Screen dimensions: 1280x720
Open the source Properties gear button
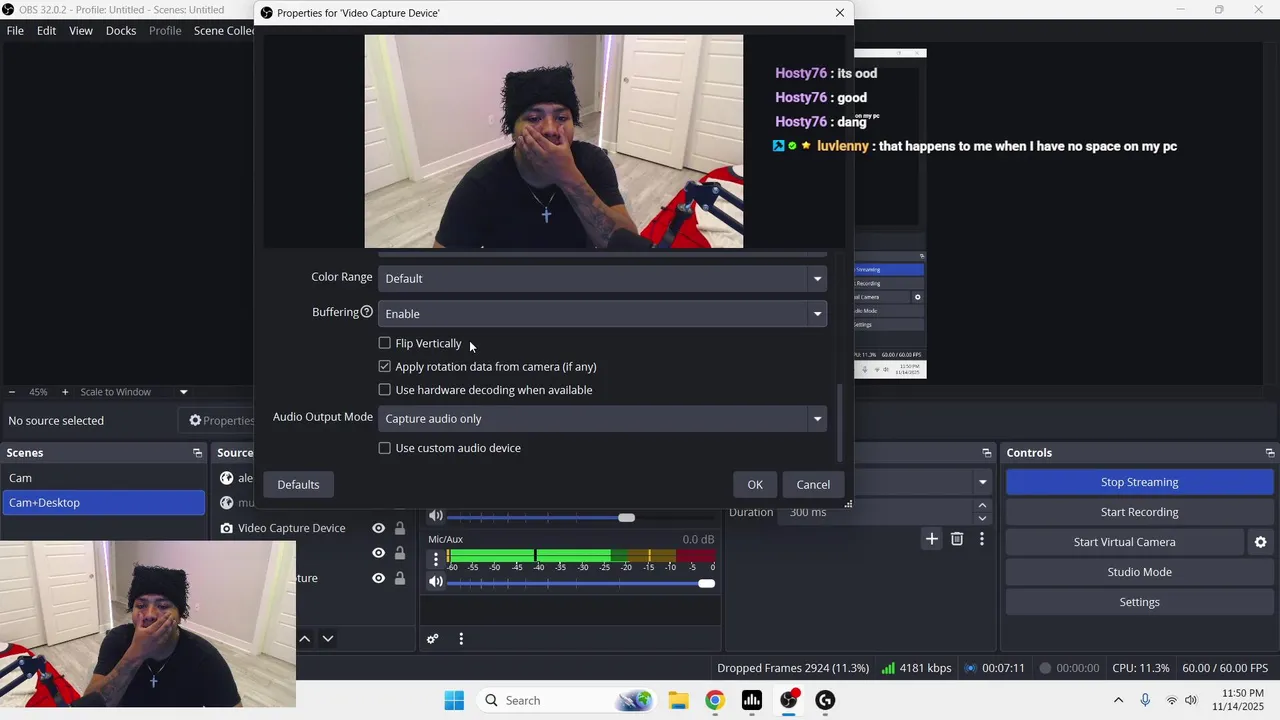coord(221,420)
